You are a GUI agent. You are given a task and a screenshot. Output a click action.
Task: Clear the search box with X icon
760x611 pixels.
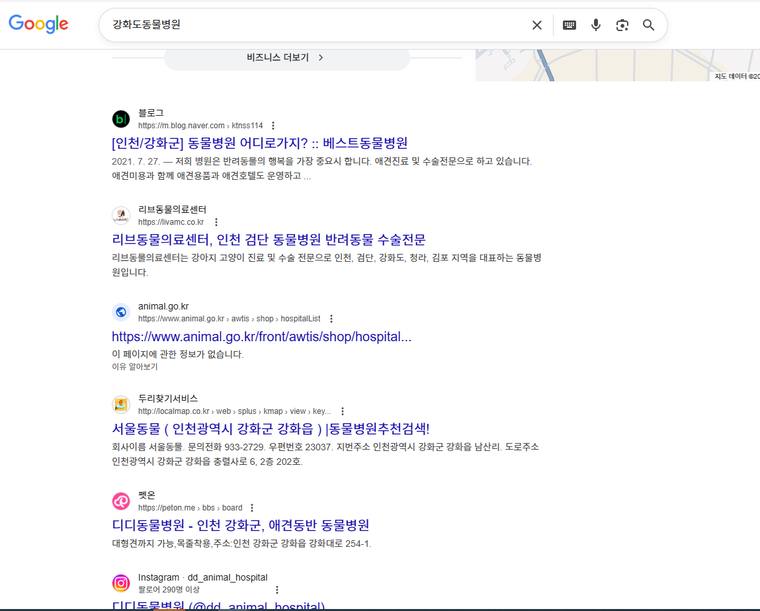point(537,25)
